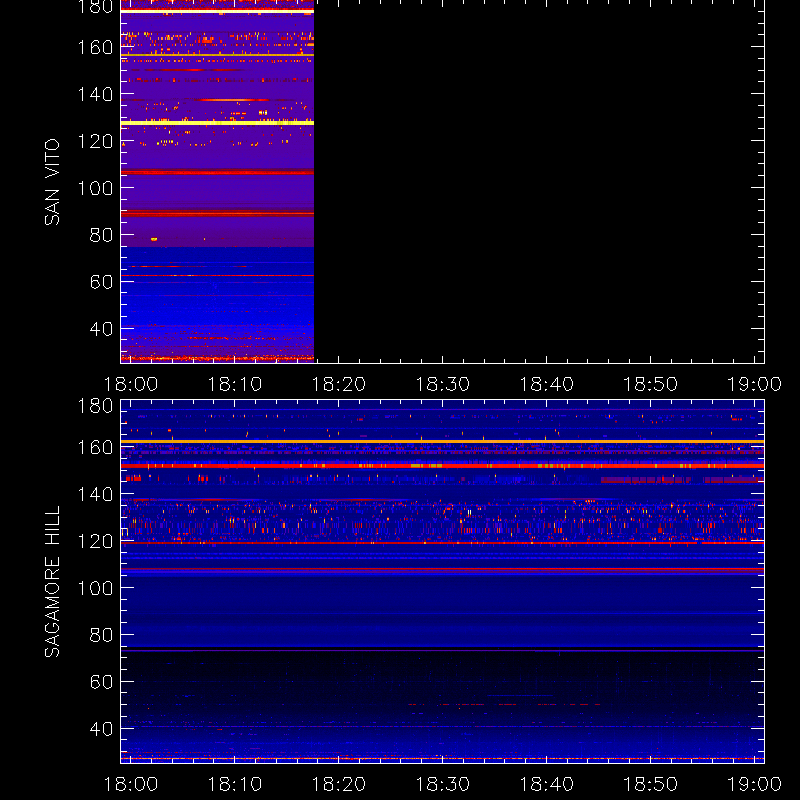800x800 pixels.
Task: Click 18:30 under the San Vito plot
Action: 443,384
